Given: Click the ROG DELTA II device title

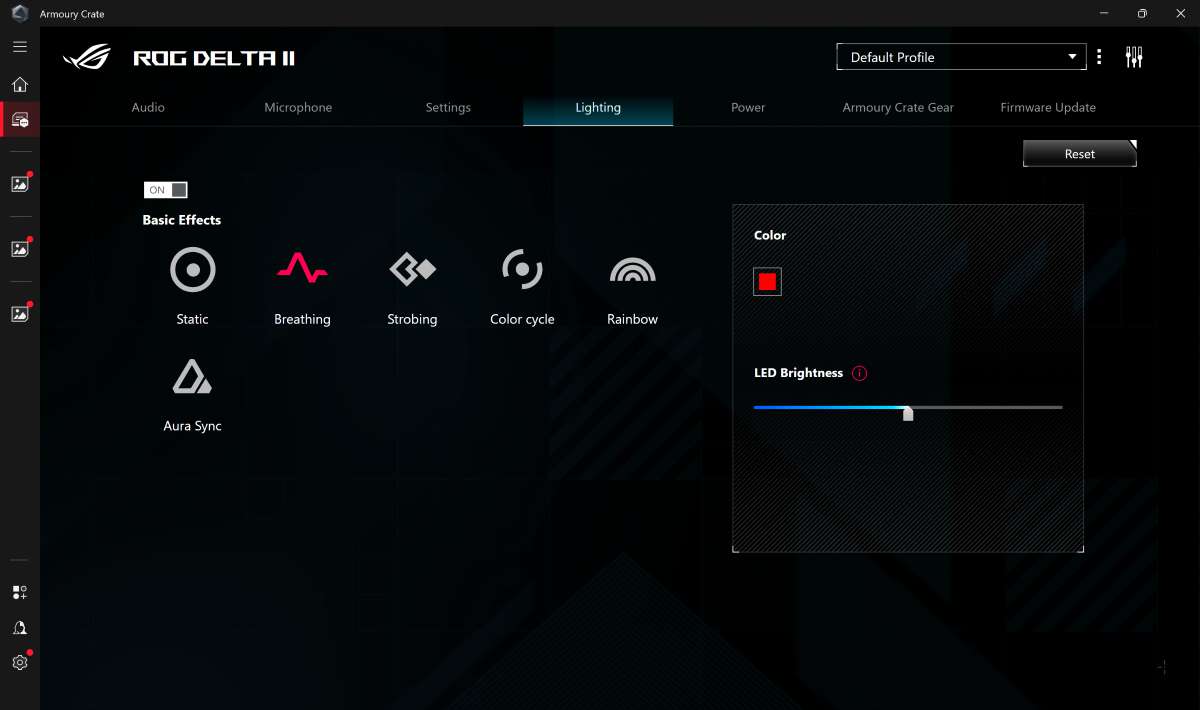Looking at the screenshot, I should pyautogui.click(x=214, y=58).
